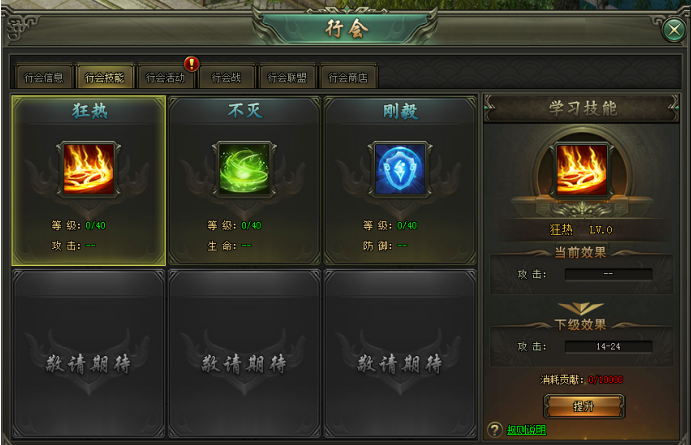Open the 行会信息 tab
This screenshot has width=691, height=445.
coord(43,78)
